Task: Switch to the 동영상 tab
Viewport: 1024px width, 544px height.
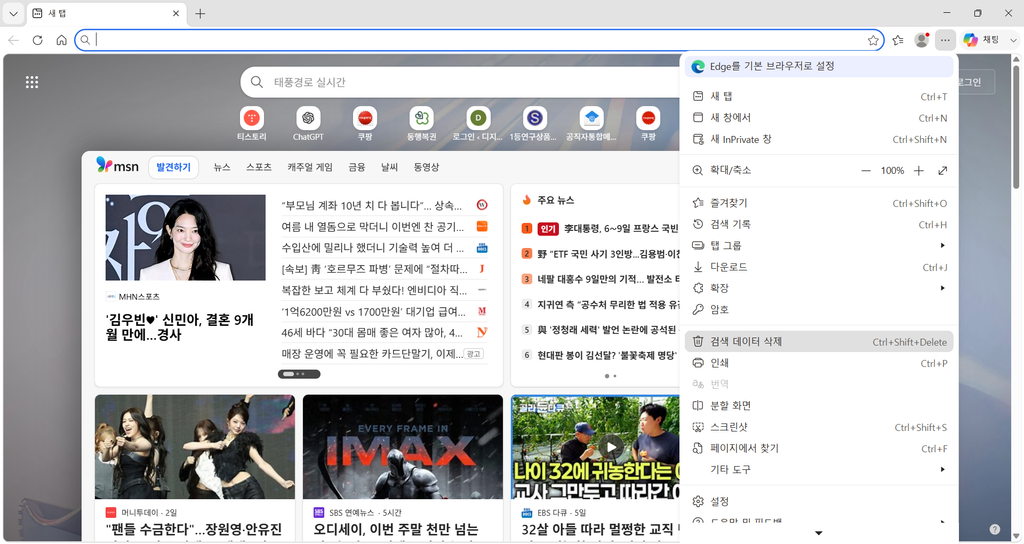Action: 426,167
